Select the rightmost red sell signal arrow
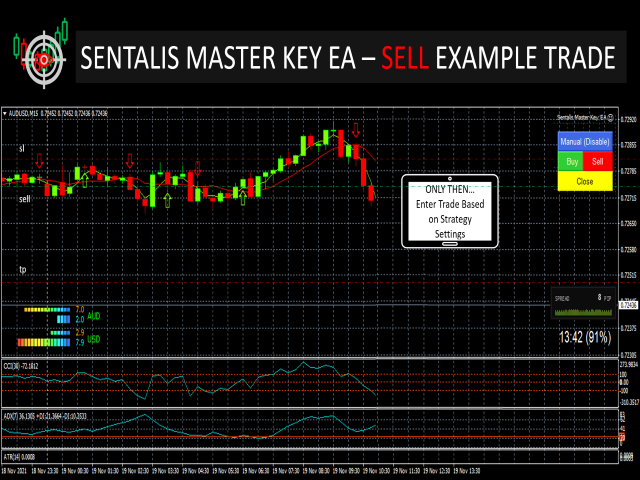 [x=356, y=130]
